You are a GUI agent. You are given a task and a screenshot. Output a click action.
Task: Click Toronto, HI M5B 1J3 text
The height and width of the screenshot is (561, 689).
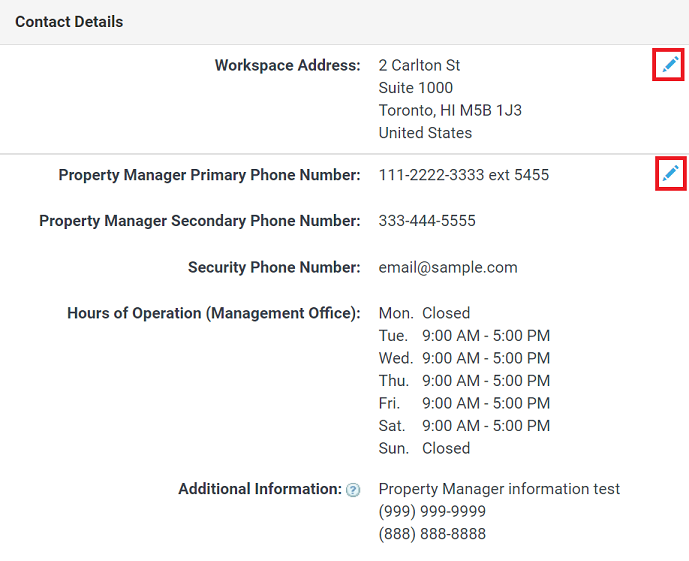pos(450,110)
